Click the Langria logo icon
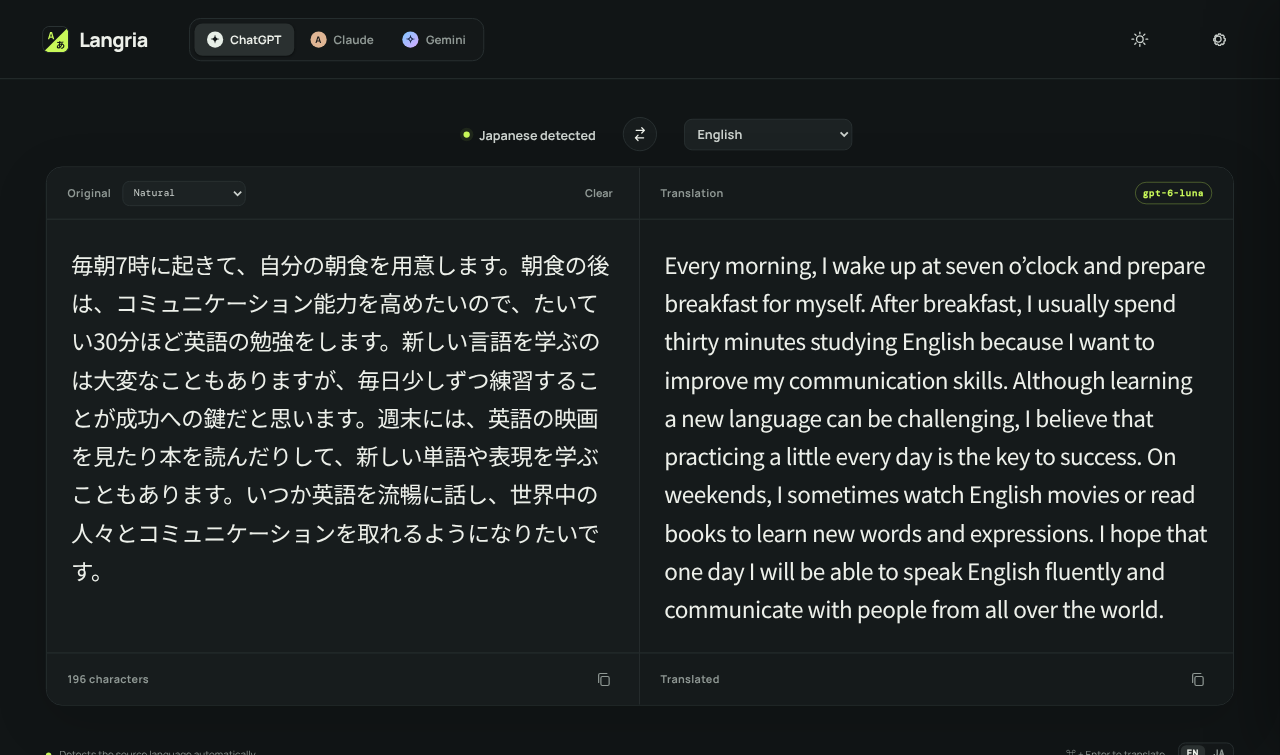This screenshot has width=1280, height=755. point(56,40)
